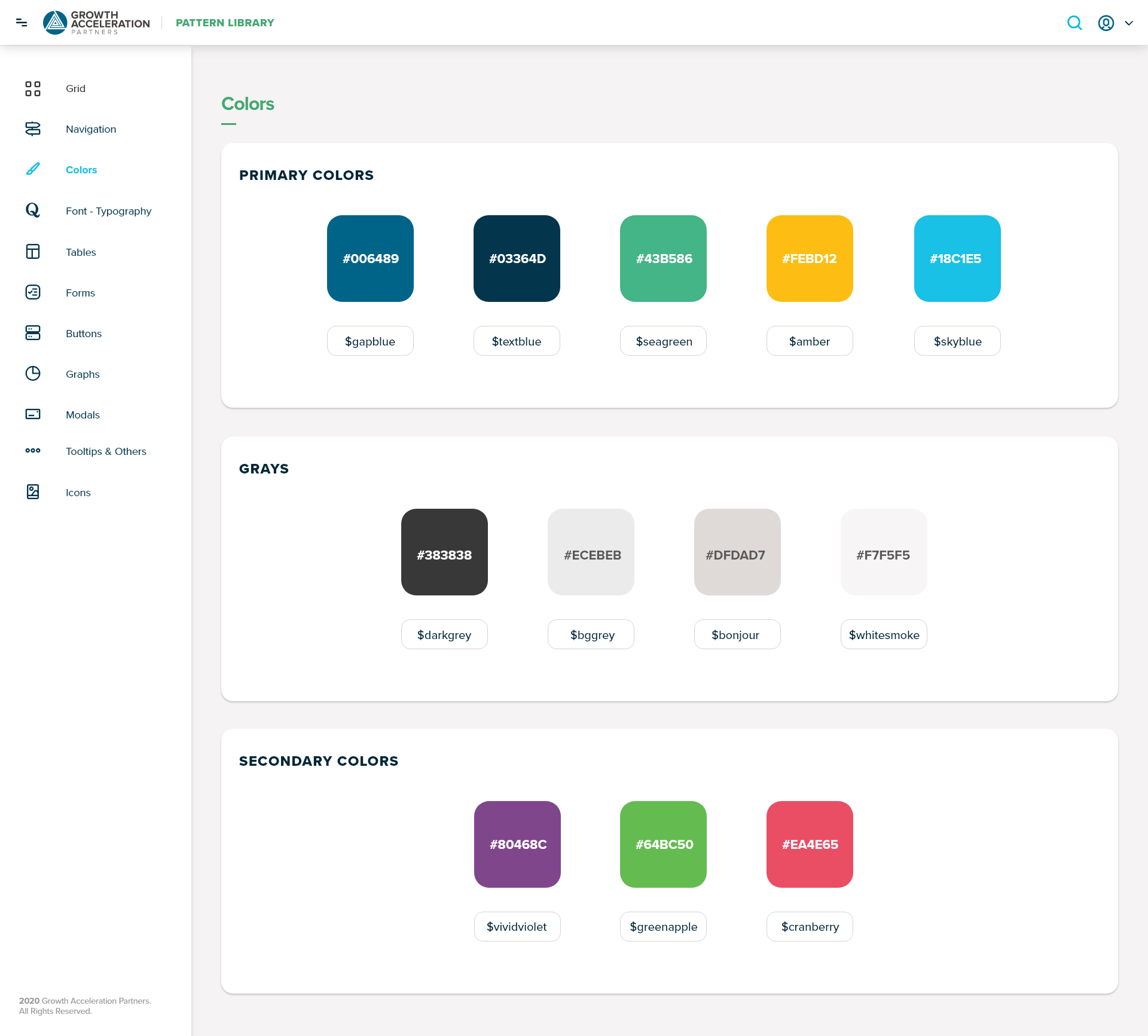Click the user profile avatar icon
Screen dimensions: 1148x1036
click(x=1106, y=23)
